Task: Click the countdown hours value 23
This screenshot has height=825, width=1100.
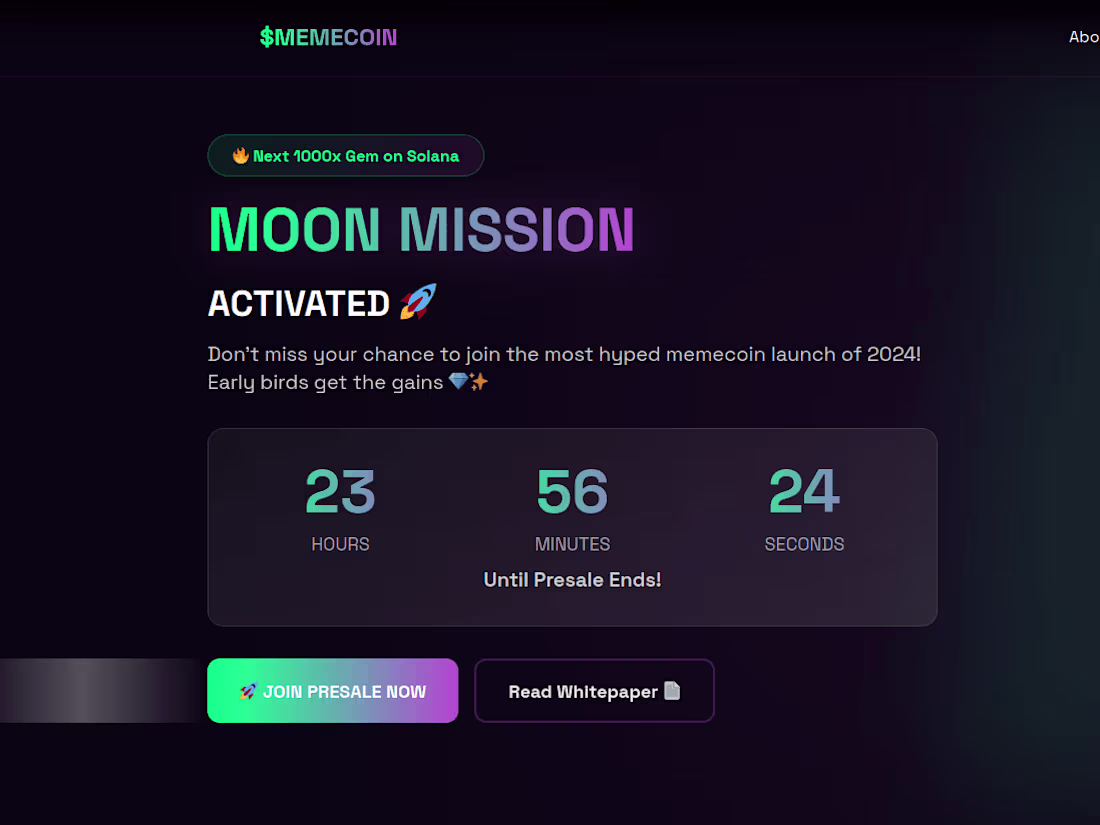Action: tap(340, 492)
